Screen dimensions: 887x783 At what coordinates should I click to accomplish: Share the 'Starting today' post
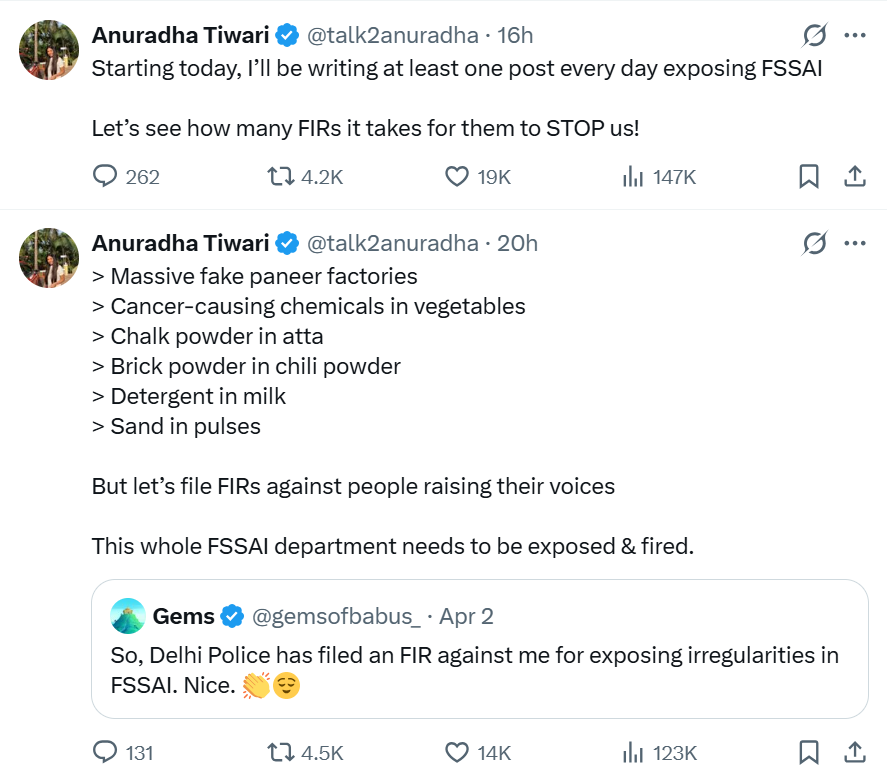click(855, 177)
